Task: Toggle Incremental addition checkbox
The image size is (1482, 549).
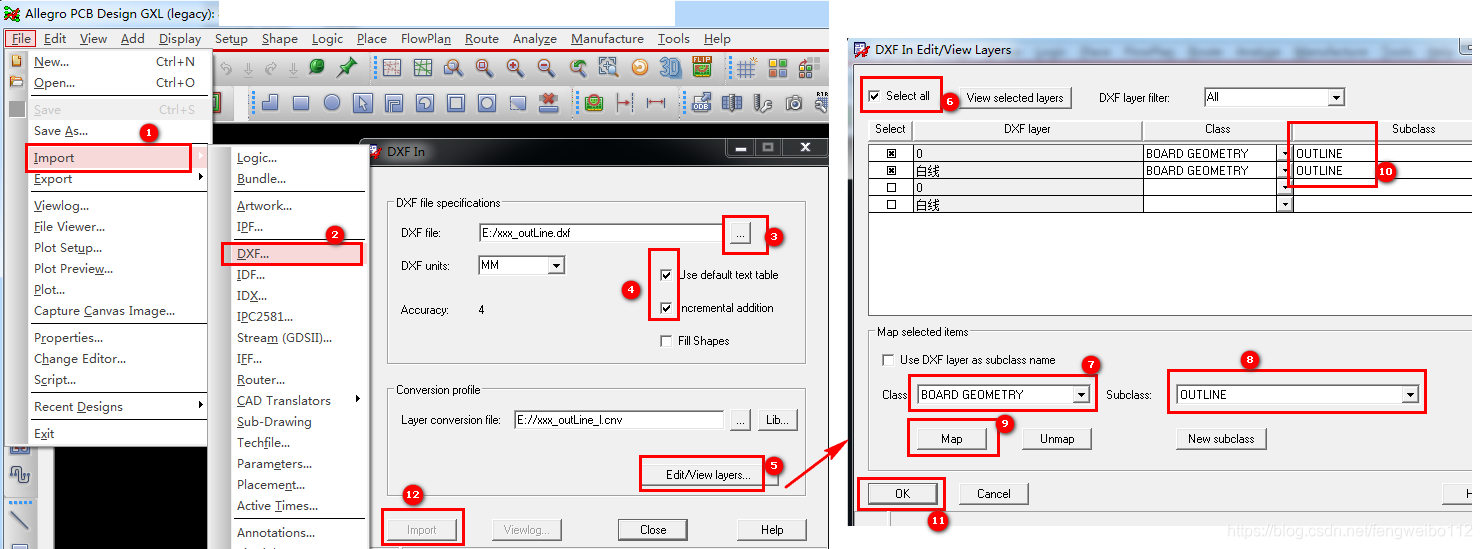Action: pos(666,308)
